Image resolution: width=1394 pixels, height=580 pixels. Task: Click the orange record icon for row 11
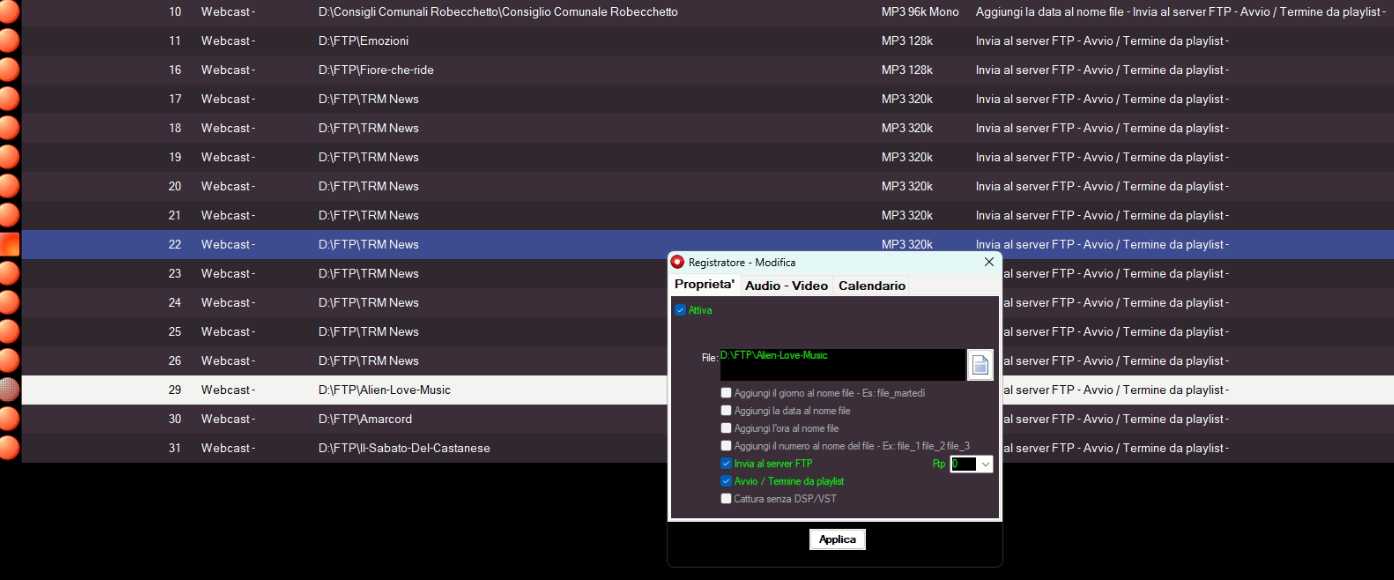[7, 41]
